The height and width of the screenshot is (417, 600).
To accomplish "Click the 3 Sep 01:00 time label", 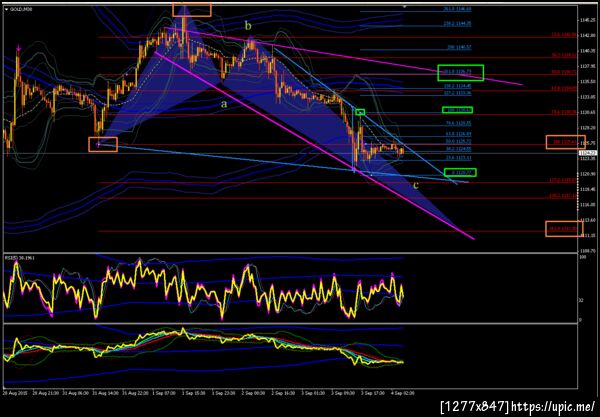I will pyautogui.click(x=315, y=393).
